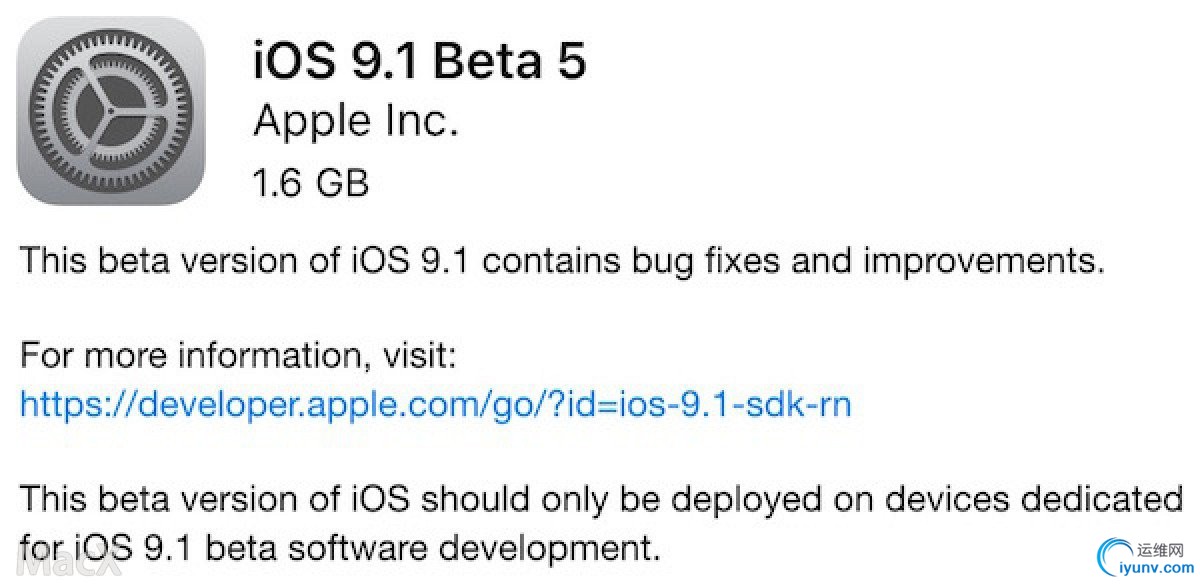Screen dimensions: 1200x584
Task: Click the "For more information, visit:" text
Action: click(x=238, y=355)
